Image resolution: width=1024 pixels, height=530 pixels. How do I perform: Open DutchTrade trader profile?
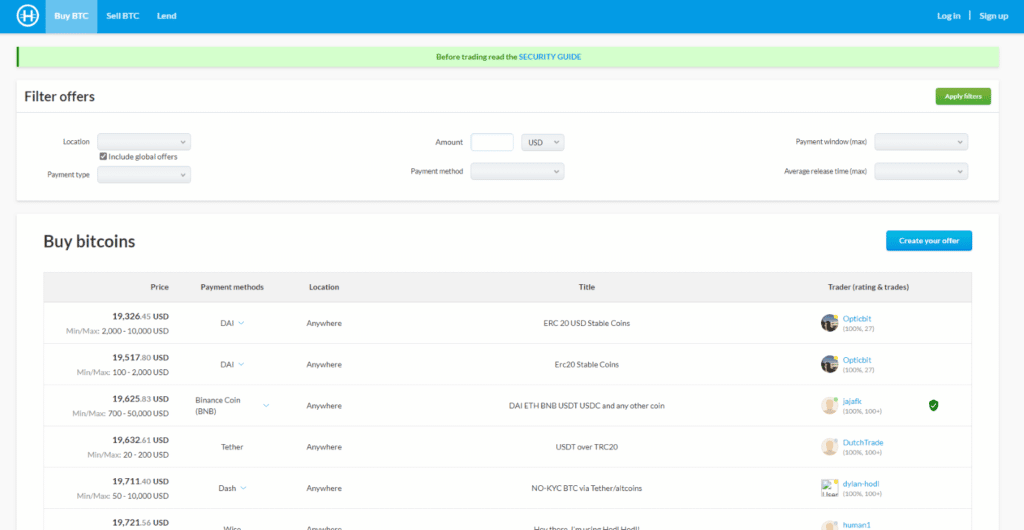[863, 442]
